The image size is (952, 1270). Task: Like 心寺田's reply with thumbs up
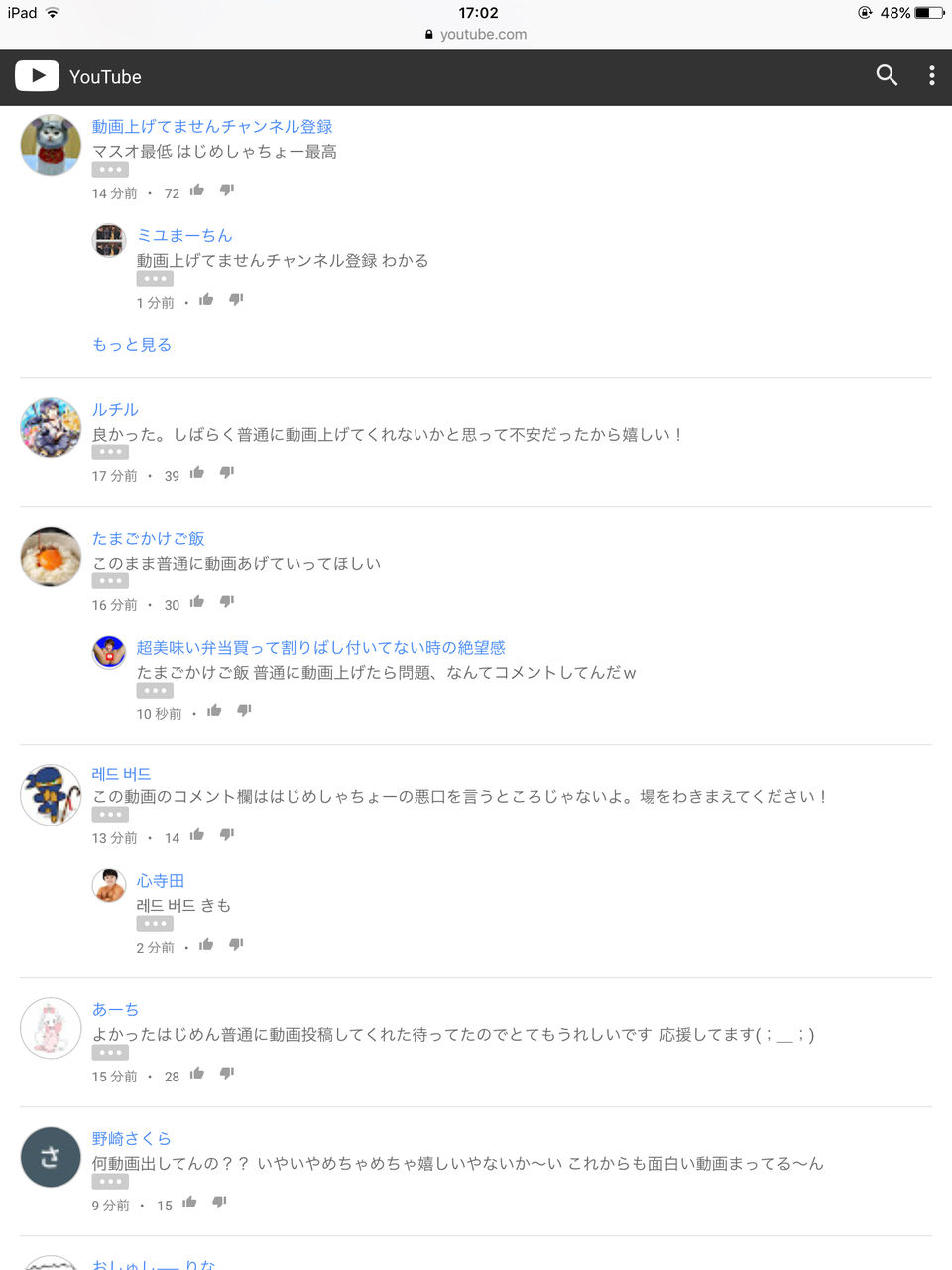tap(206, 945)
